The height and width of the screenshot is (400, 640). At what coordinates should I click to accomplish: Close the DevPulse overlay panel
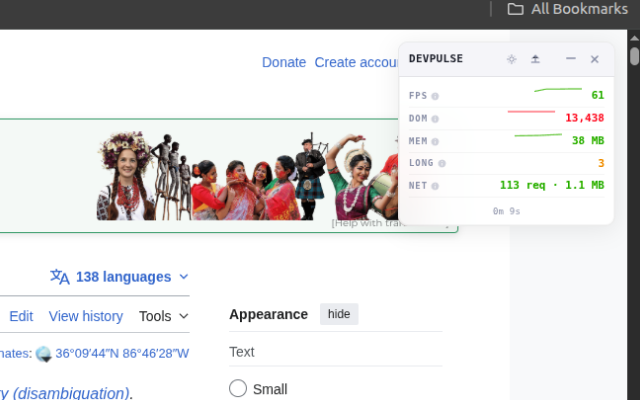click(x=594, y=59)
